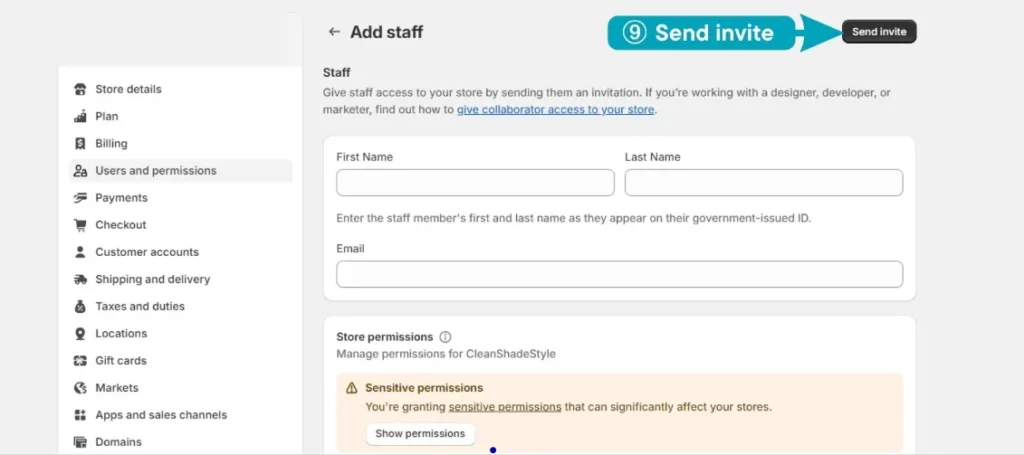Click the Payments card icon
The height and width of the screenshot is (455, 1024).
pos(80,198)
